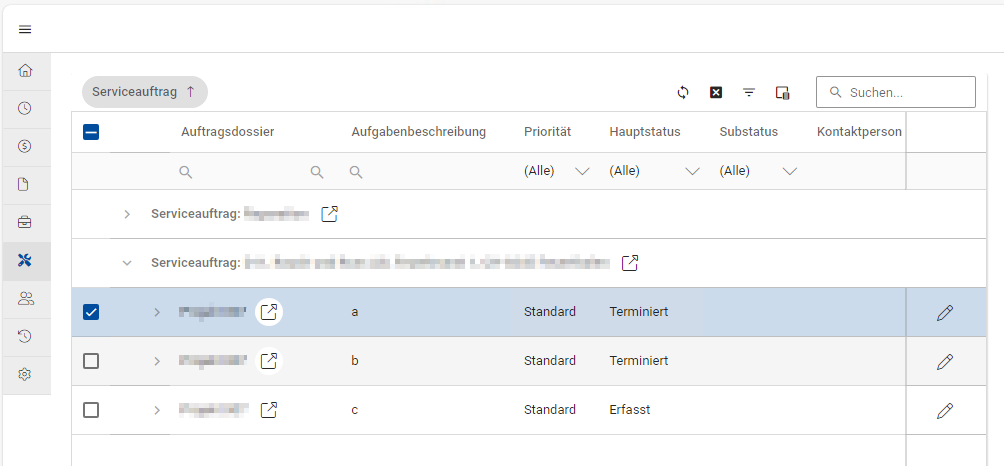Open the Priorität filter dropdown
Image resolution: width=1004 pixels, height=466 pixels.
pyautogui.click(x=582, y=171)
